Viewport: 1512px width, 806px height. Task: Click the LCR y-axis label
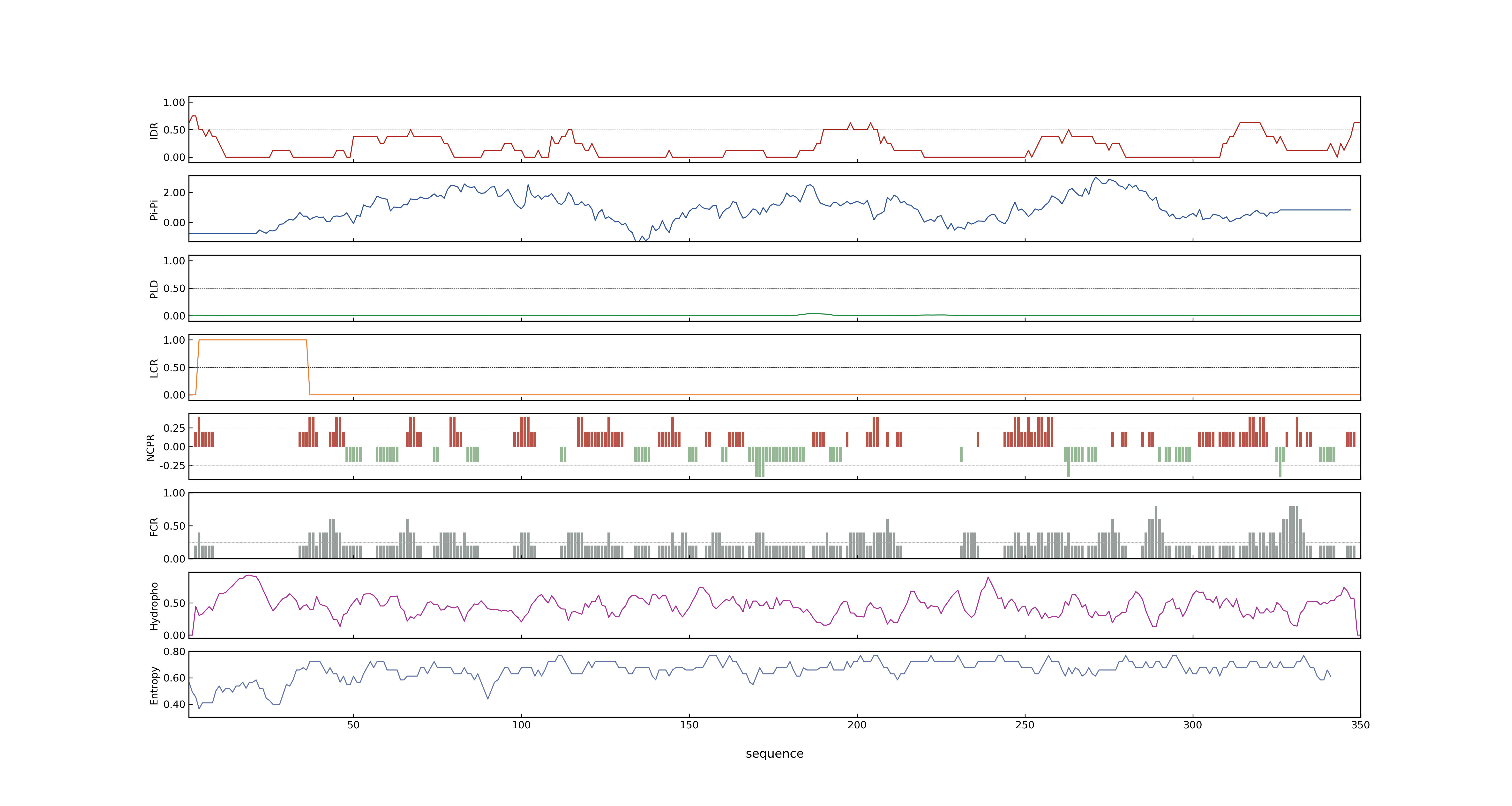154,368
